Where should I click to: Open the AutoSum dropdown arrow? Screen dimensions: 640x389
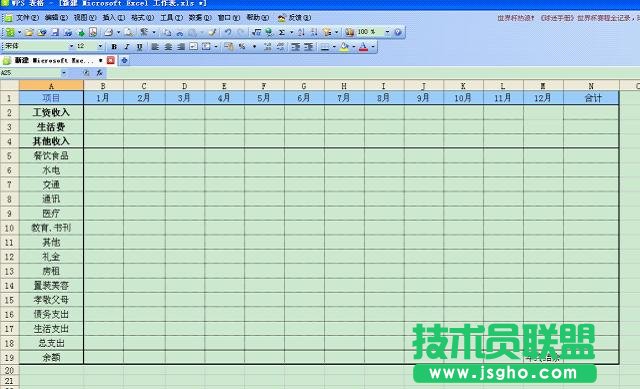(291, 32)
